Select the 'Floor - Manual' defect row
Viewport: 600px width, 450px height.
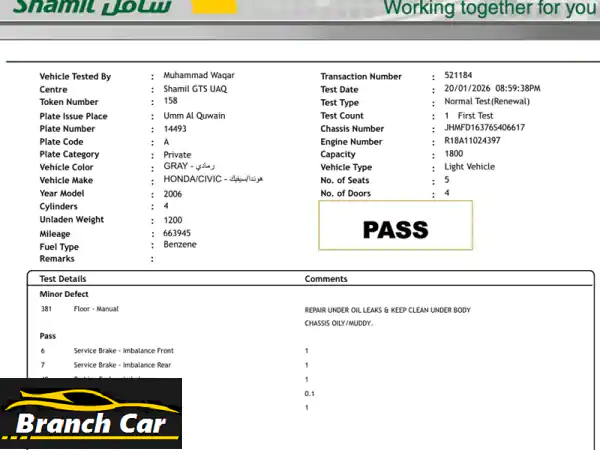pyautogui.click(x=96, y=309)
